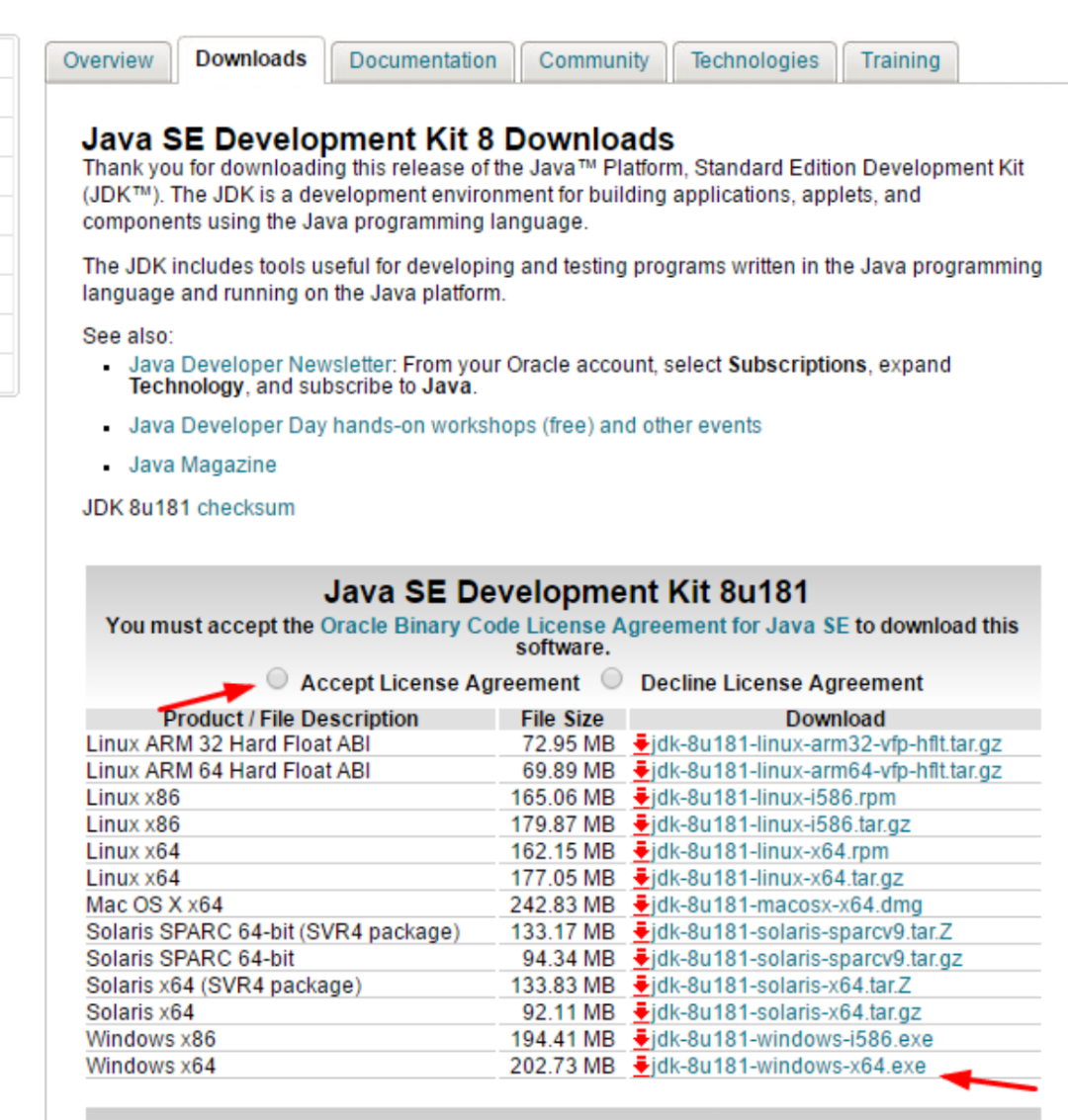The width and height of the screenshot is (1068, 1120).
Task: Go to the Community tab
Action: pos(593,61)
